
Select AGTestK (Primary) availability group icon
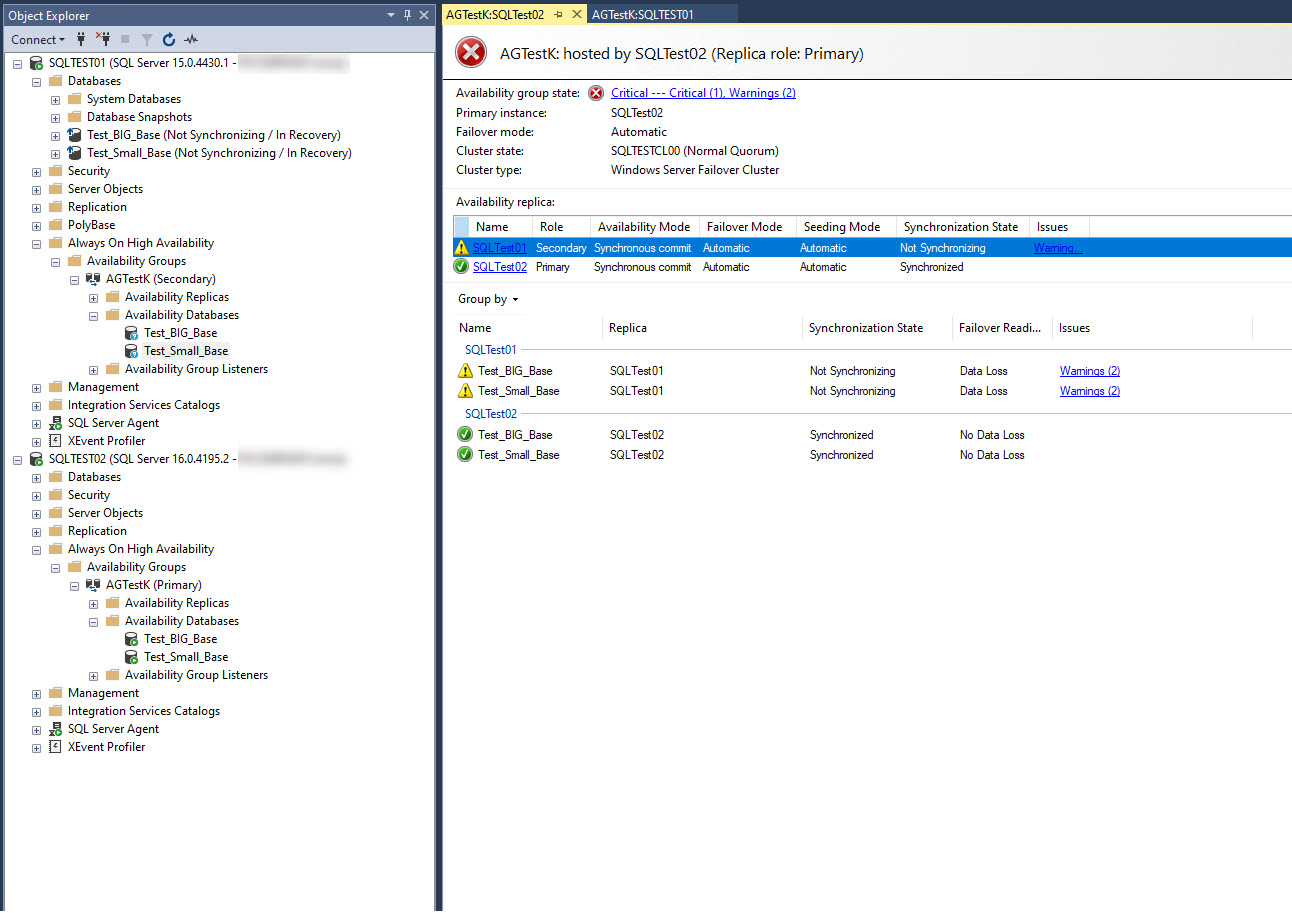(93, 585)
